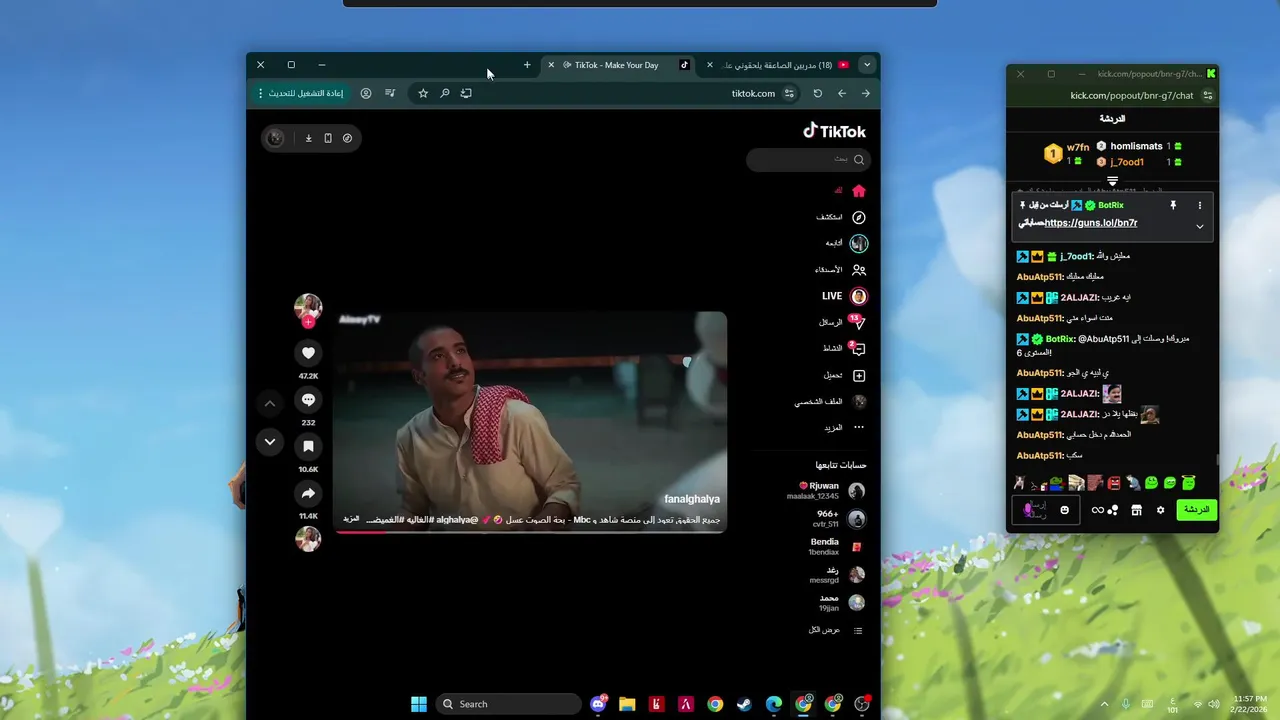Click the TikTok logo
Viewport: 1280px width, 720px height.
coord(835,131)
